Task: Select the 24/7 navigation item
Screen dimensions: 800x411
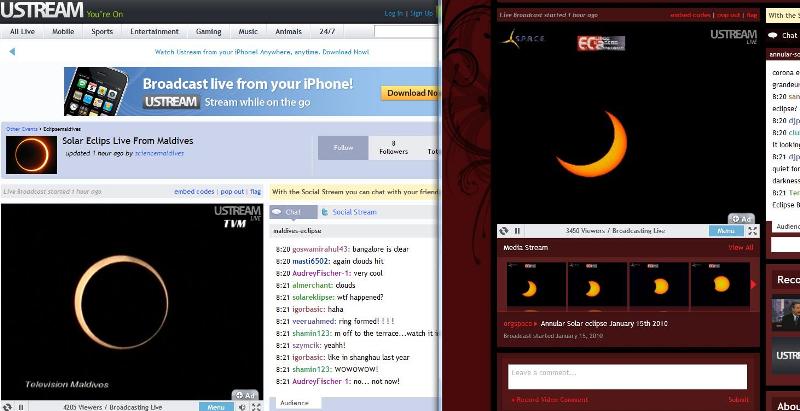Action: [327, 32]
